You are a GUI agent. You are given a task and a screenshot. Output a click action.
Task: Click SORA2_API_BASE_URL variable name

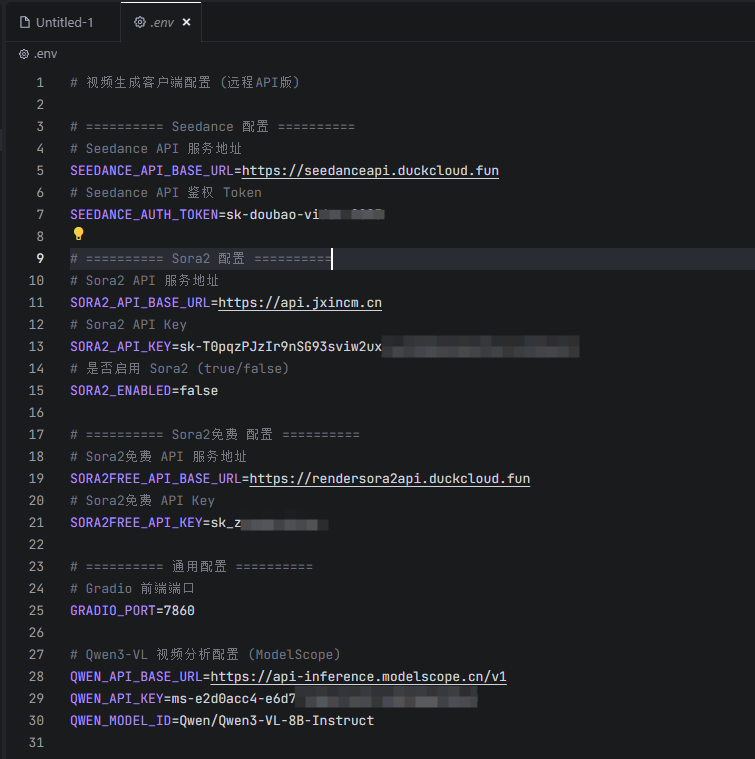(x=140, y=303)
